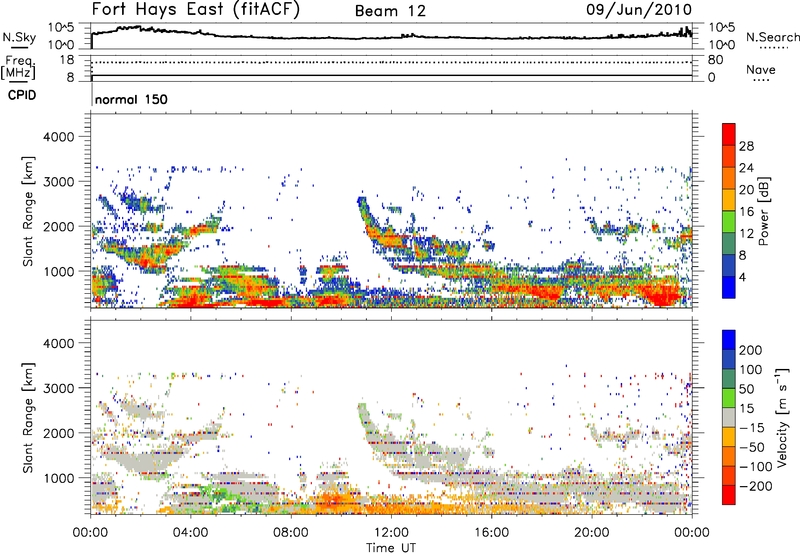Click the '-50' velocity color bar value

pos(751,447)
